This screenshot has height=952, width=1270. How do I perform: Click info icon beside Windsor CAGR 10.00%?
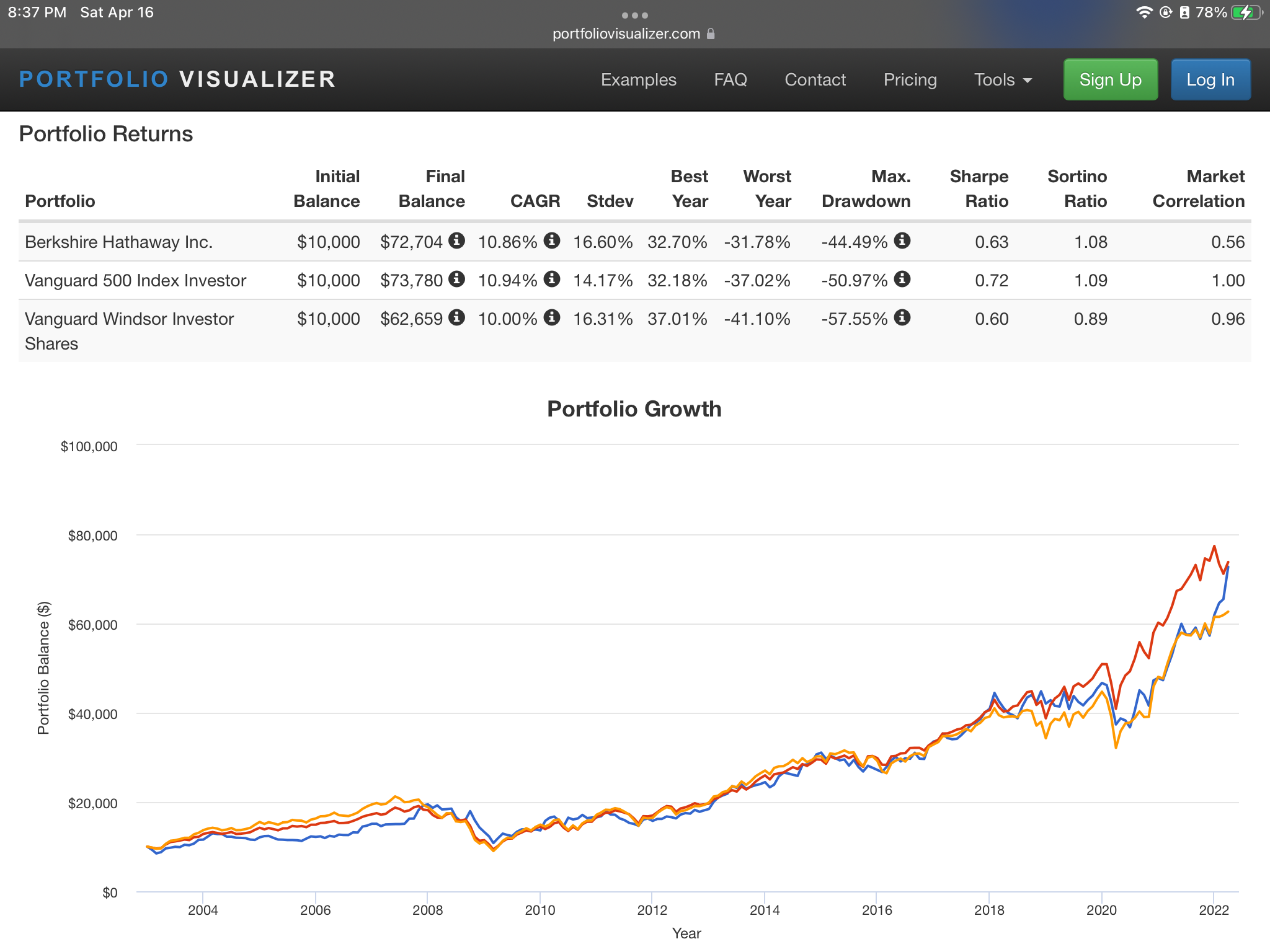tap(552, 317)
